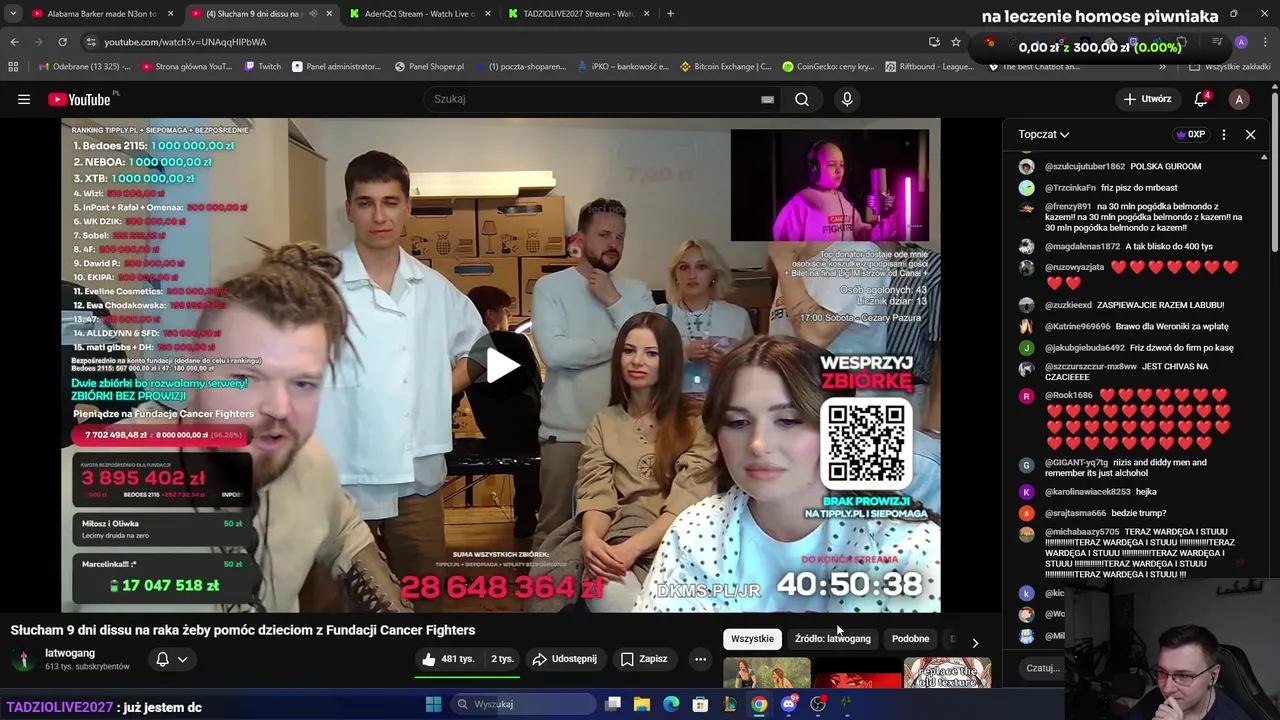1280x720 pixels.
Task: Close the live chat panel
Action: pyautogui.click(x=1250, y=134)
